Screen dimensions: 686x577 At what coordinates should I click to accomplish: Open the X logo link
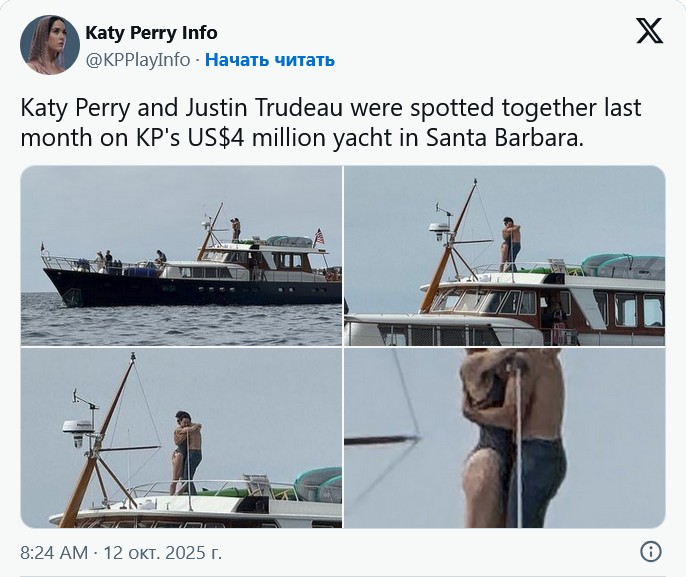click(x=649, y=32)
